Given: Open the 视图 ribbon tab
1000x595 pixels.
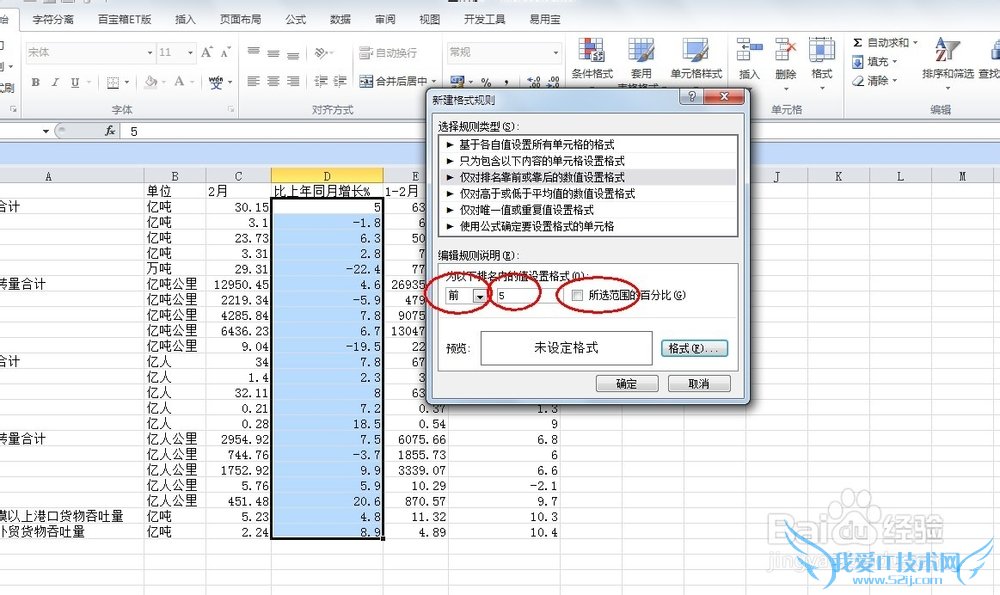Looking at the screenshot, I should coord(429,19).
